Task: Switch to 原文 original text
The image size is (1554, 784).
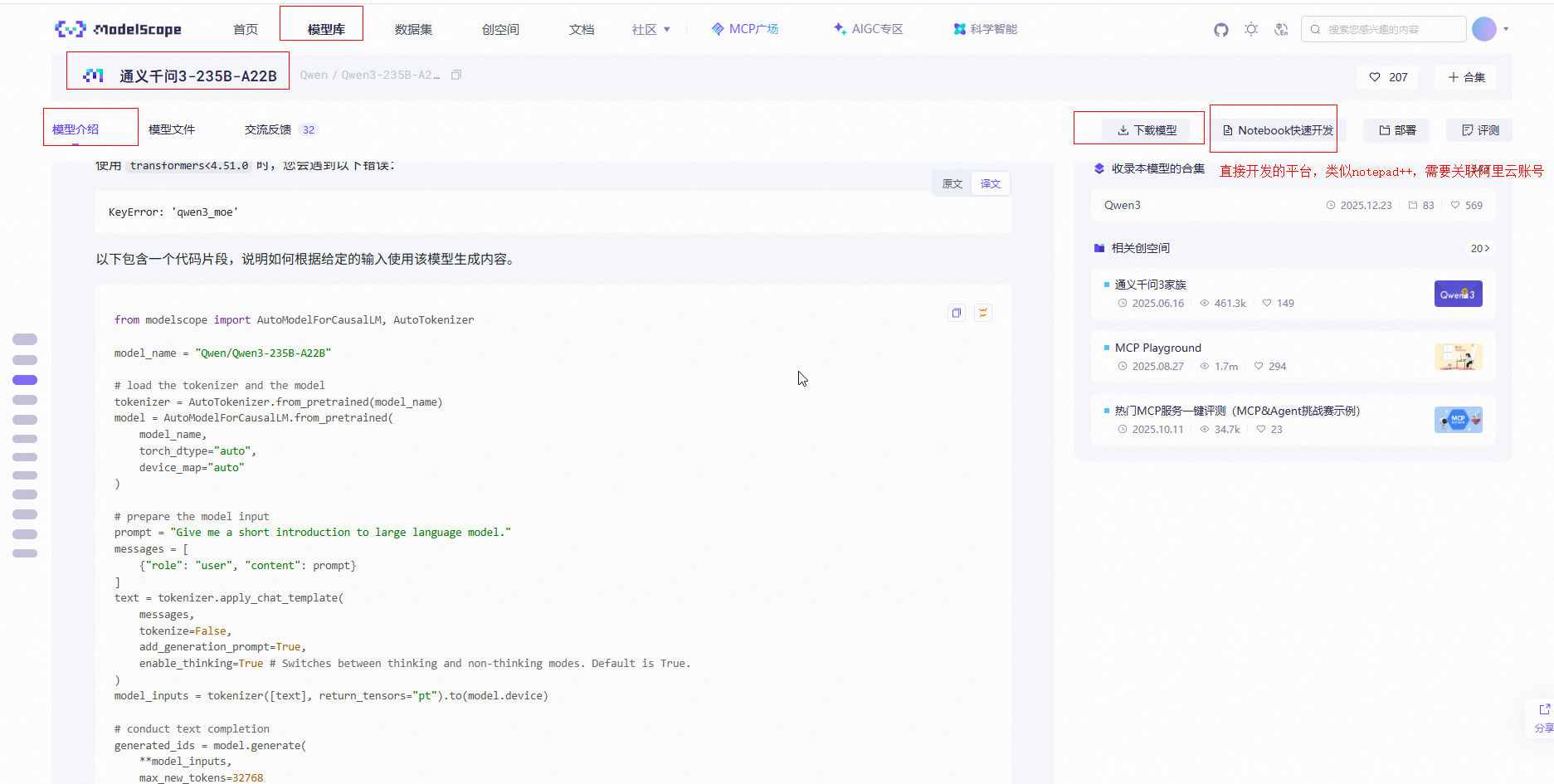Action: [x=952, y=184]
